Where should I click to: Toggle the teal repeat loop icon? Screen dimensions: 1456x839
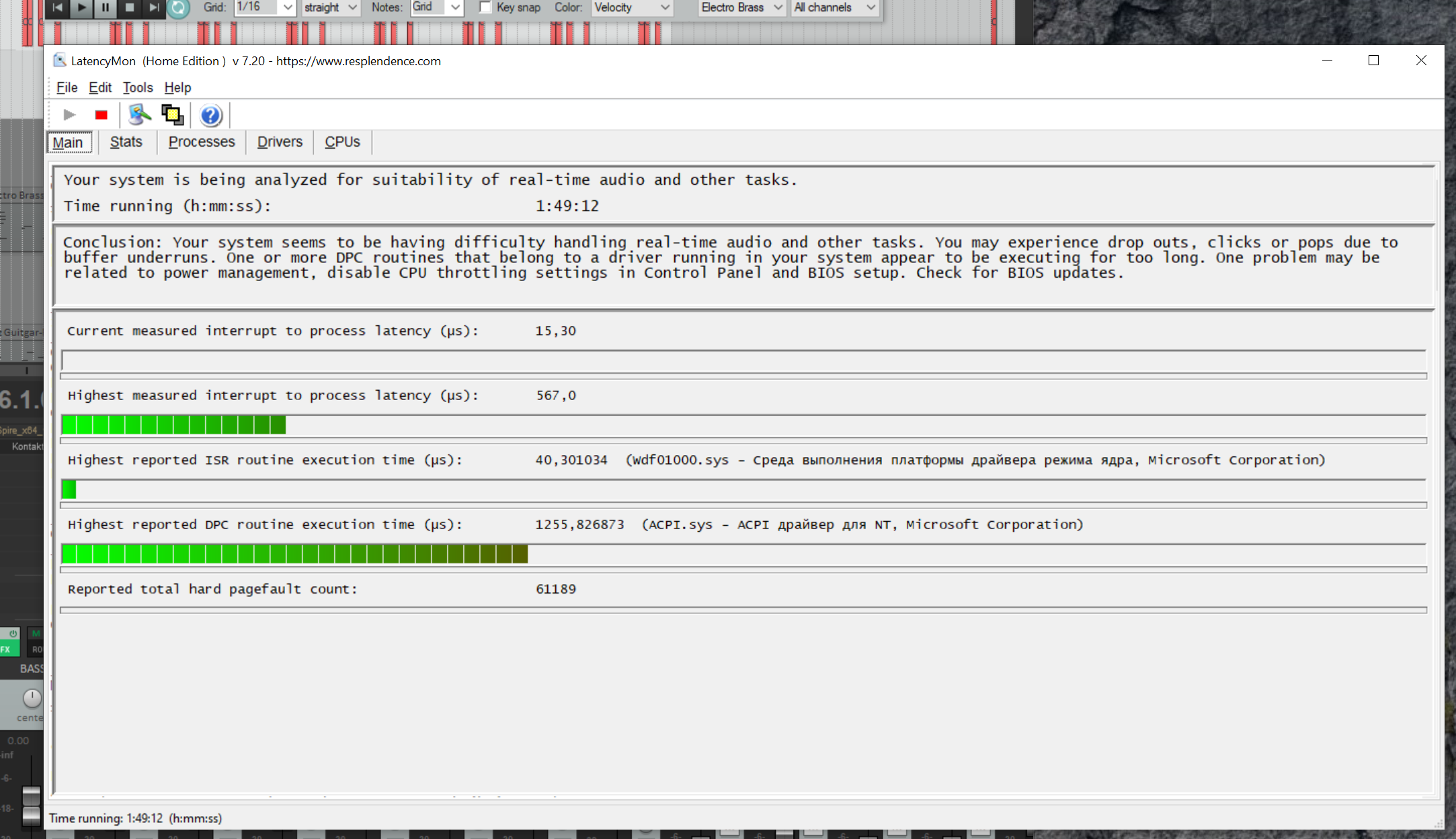point(178,8)
